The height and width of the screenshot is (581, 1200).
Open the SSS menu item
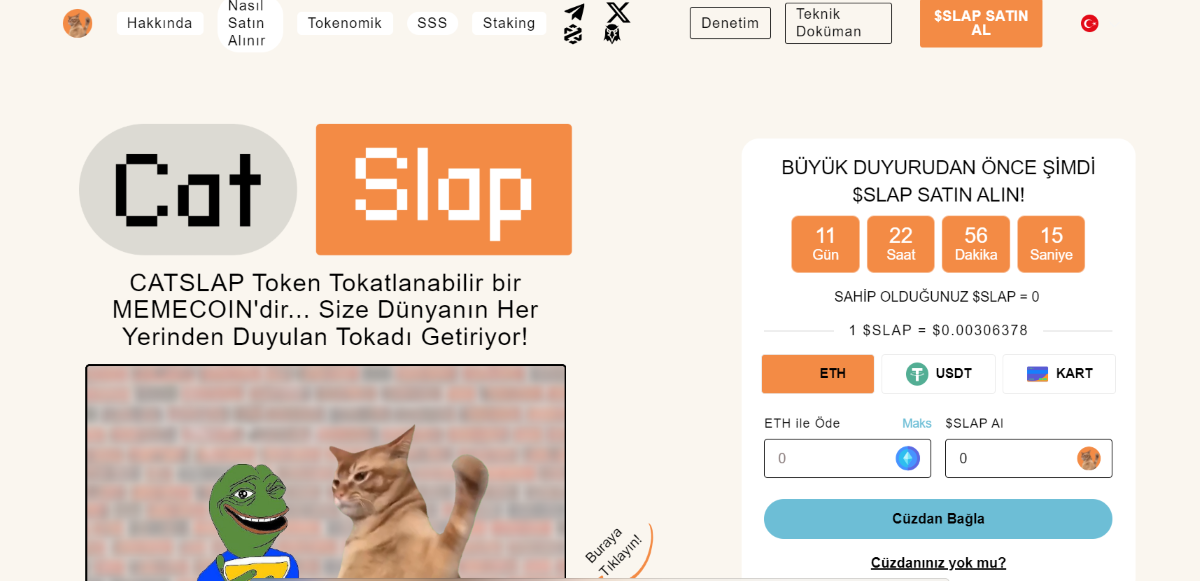pos(432,23)
